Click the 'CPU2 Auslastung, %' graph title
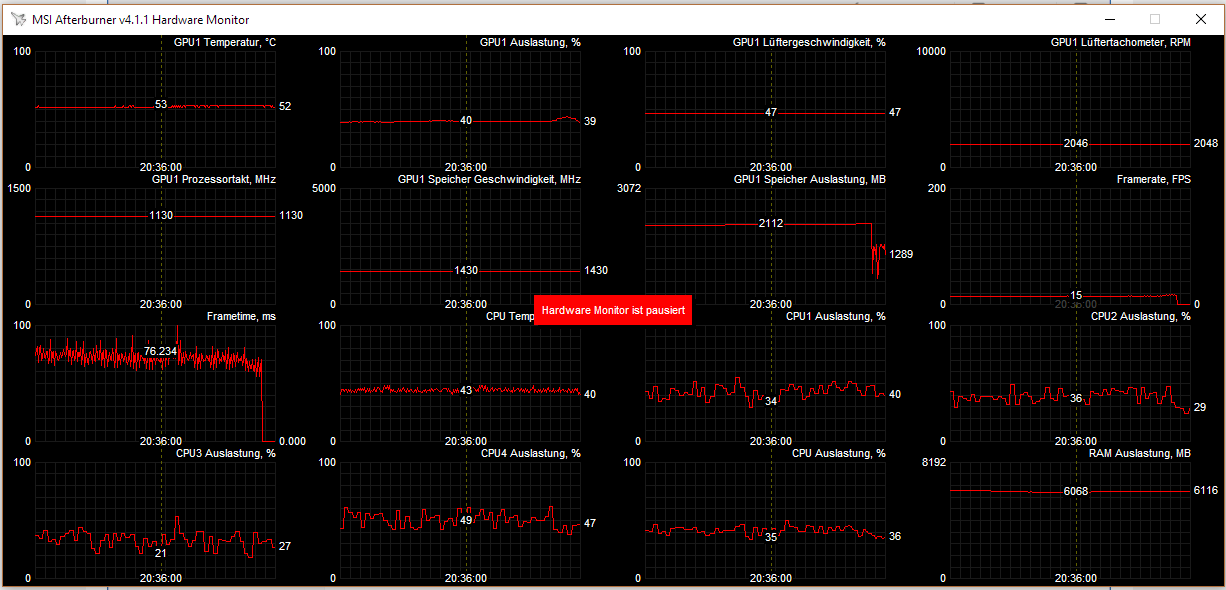Screen dimensions: 1226x590 (x=1141, y=316)
